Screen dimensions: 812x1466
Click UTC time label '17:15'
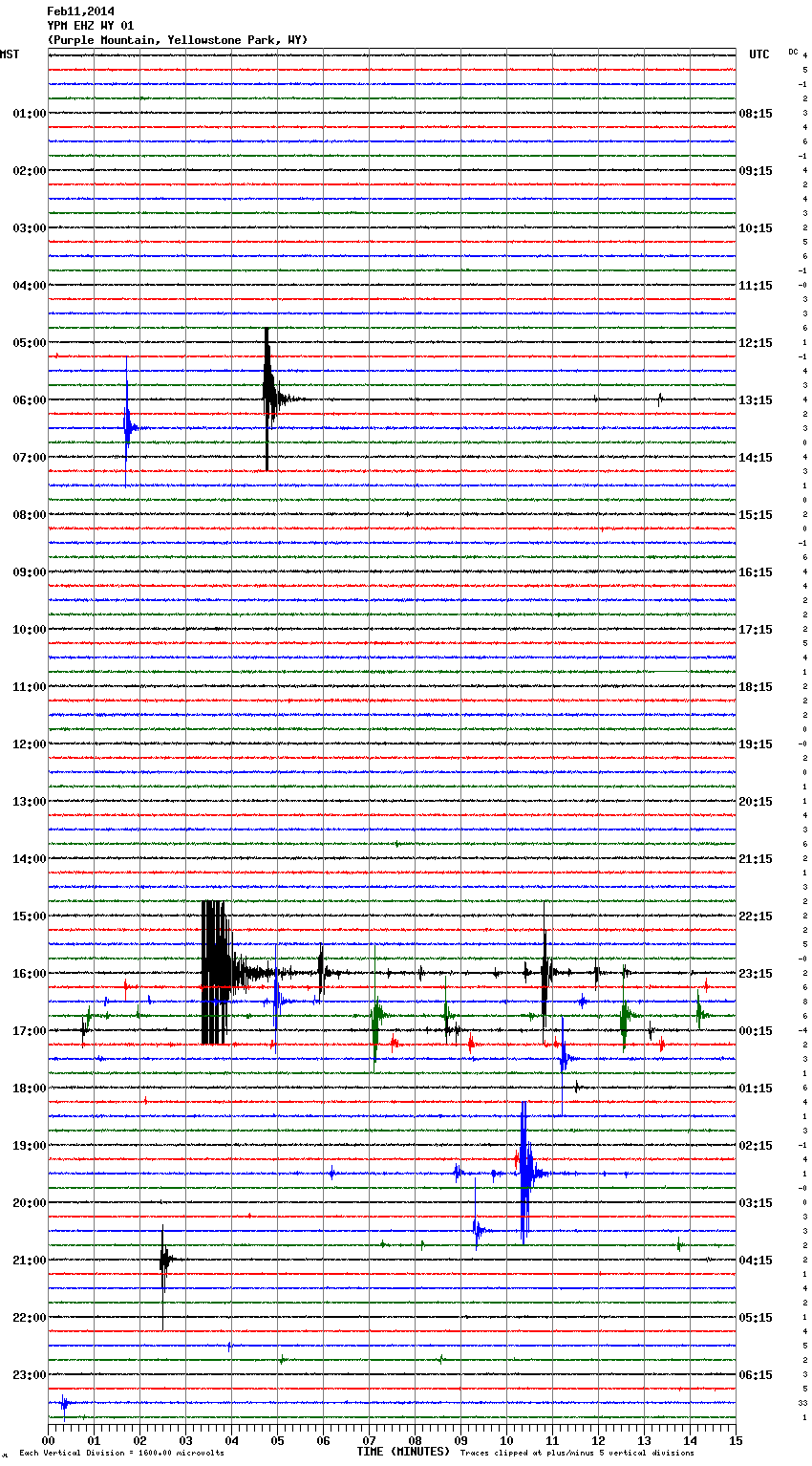[756, 630]
